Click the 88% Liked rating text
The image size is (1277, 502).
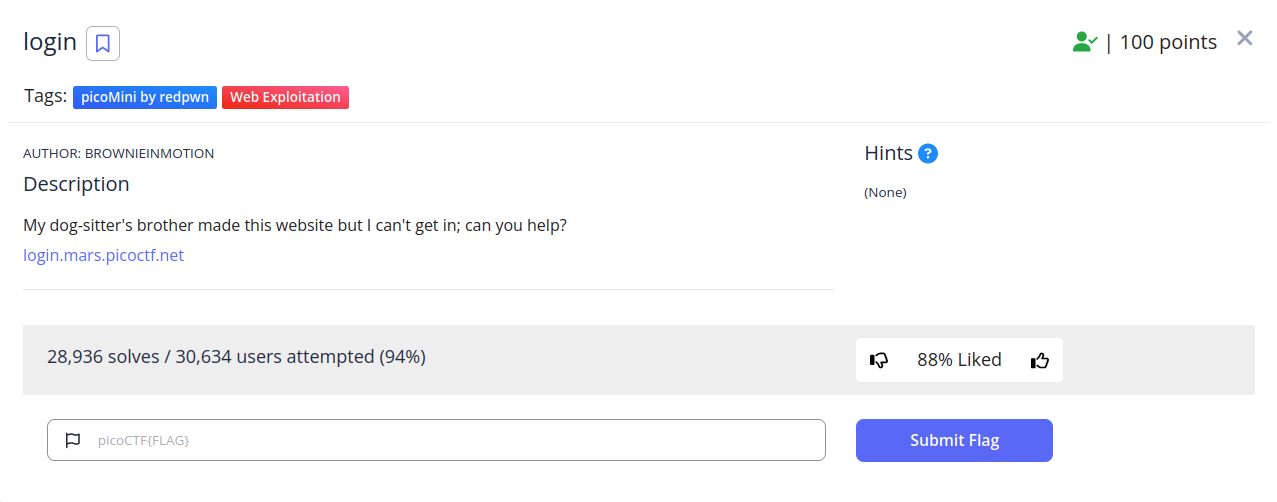(x=959, y=360)
